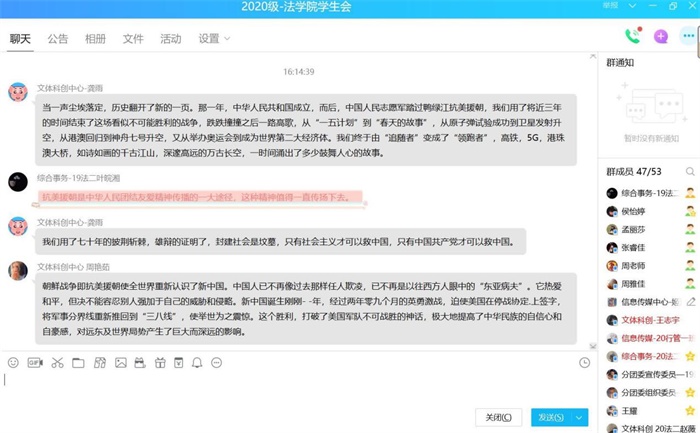Click the 关闭(C) button
Image resolution: width=700 pixels, height=433 pixels.
[x=498, y=418]
